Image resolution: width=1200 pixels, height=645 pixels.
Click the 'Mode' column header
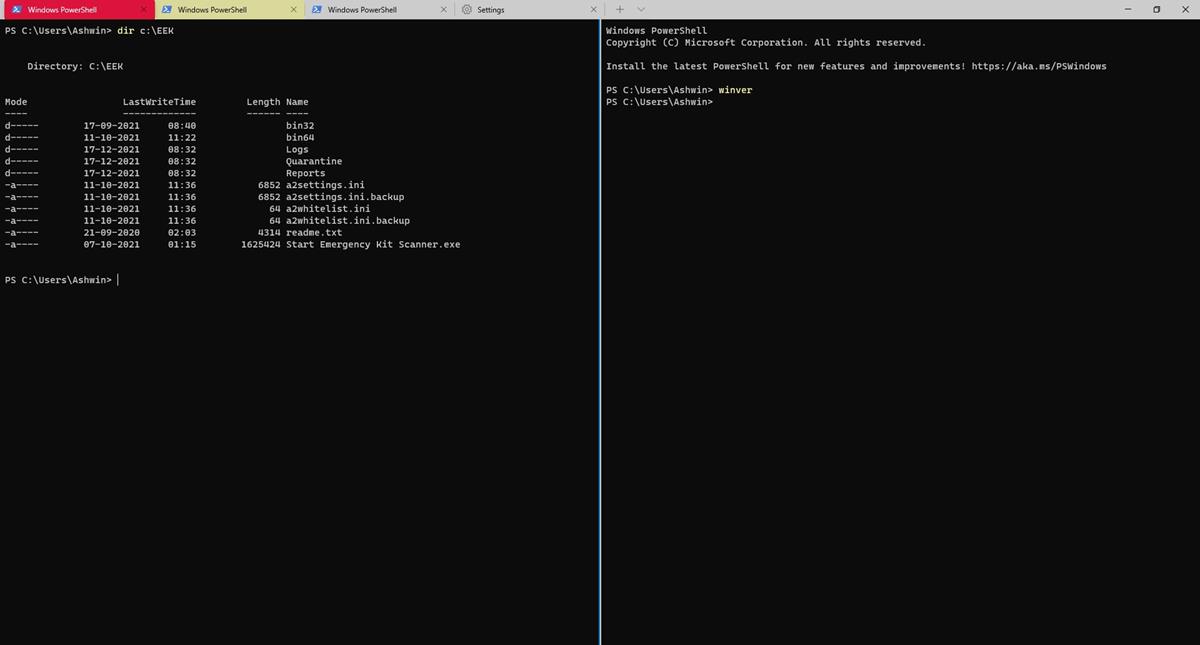[x=16, y=102]
